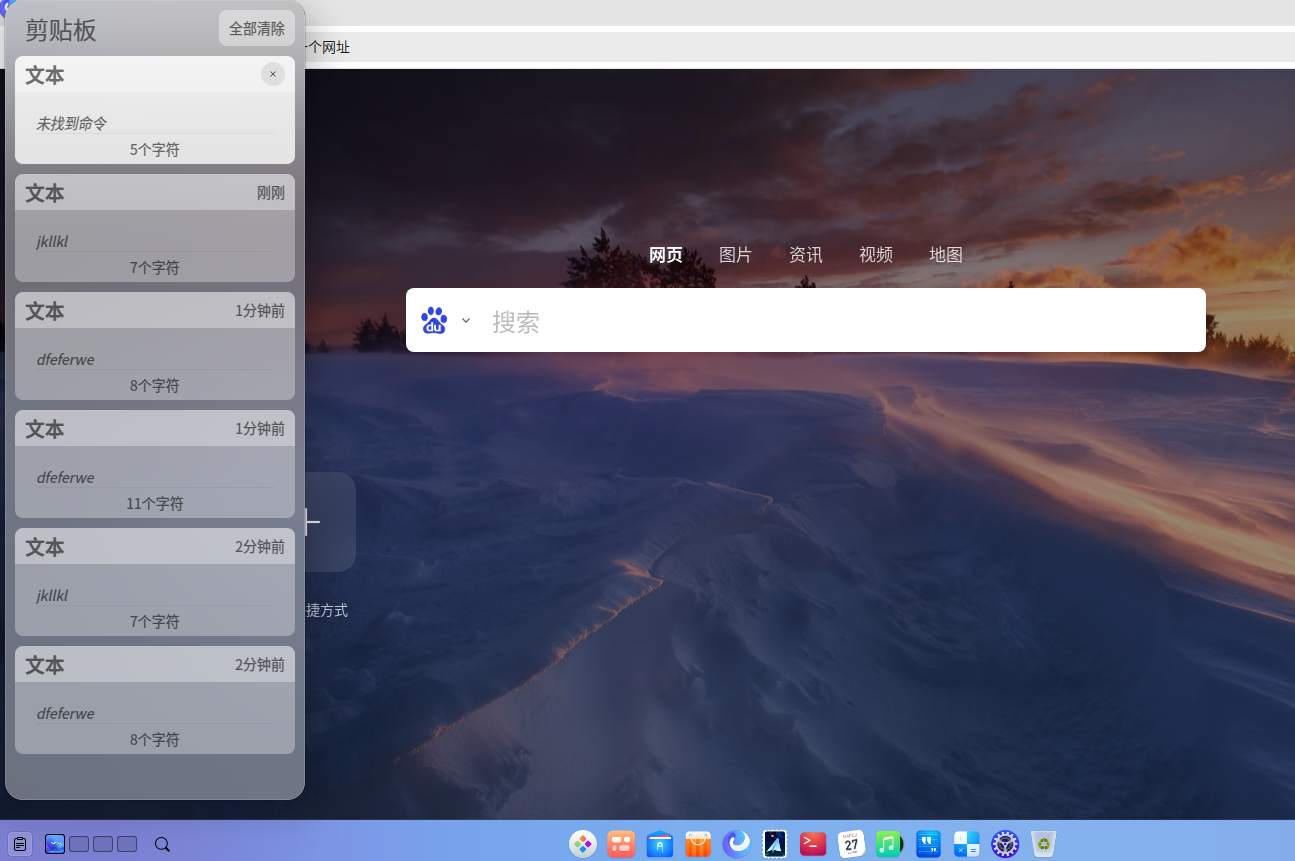Open the calendar icon showing 27

(851, 844)
